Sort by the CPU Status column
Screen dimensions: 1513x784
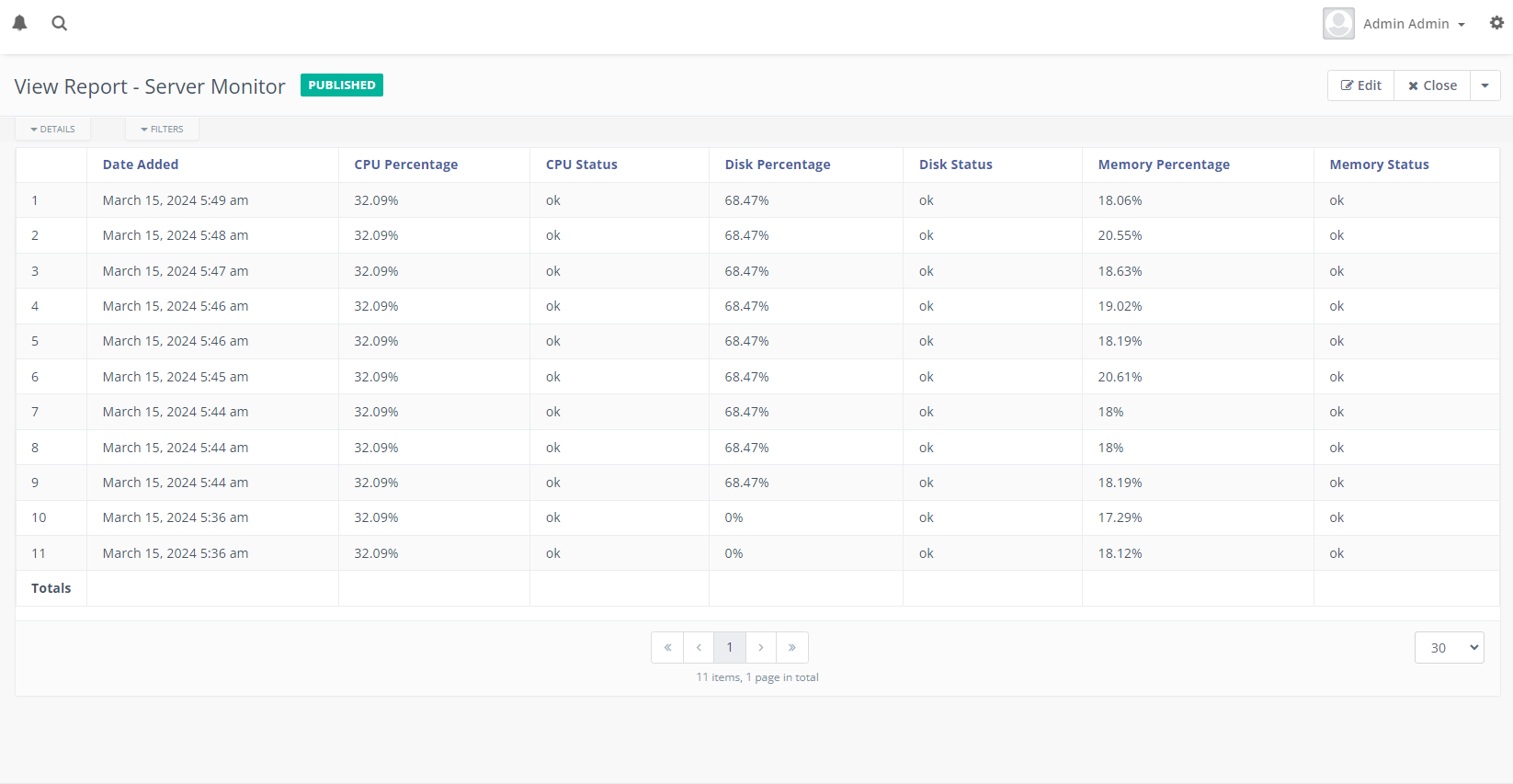(582, 165)
